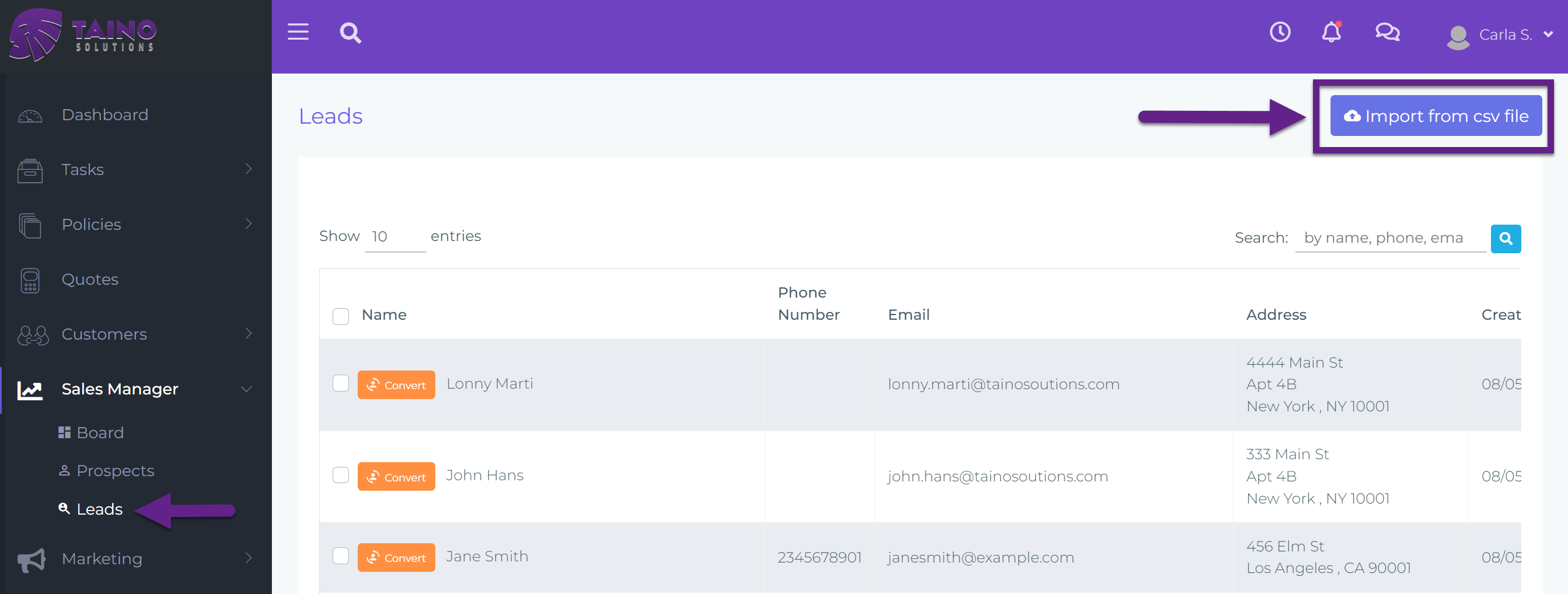Click the 4444 Main St address cell
This screenshot has width=1568, height=594.
click(1318, 385)
